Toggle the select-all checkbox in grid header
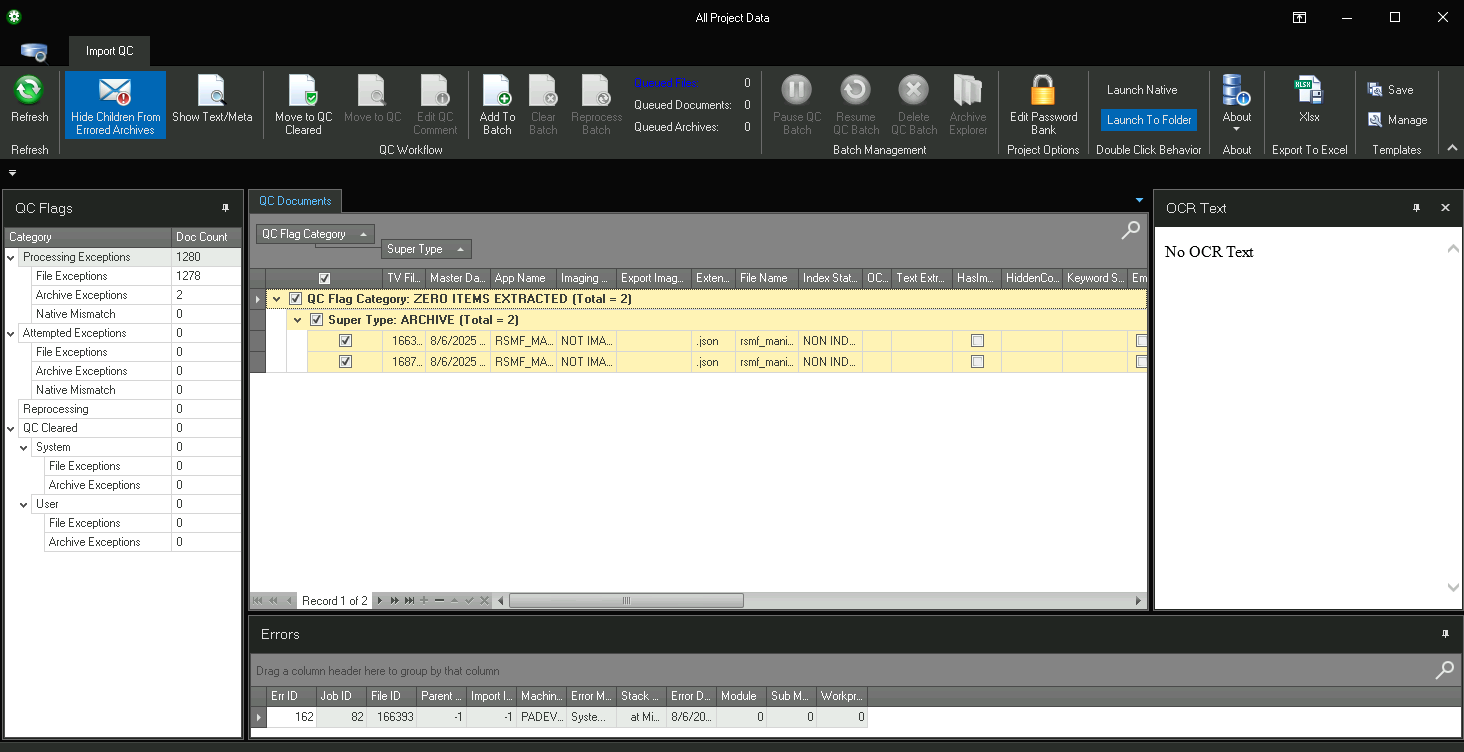 coord(324,278)
